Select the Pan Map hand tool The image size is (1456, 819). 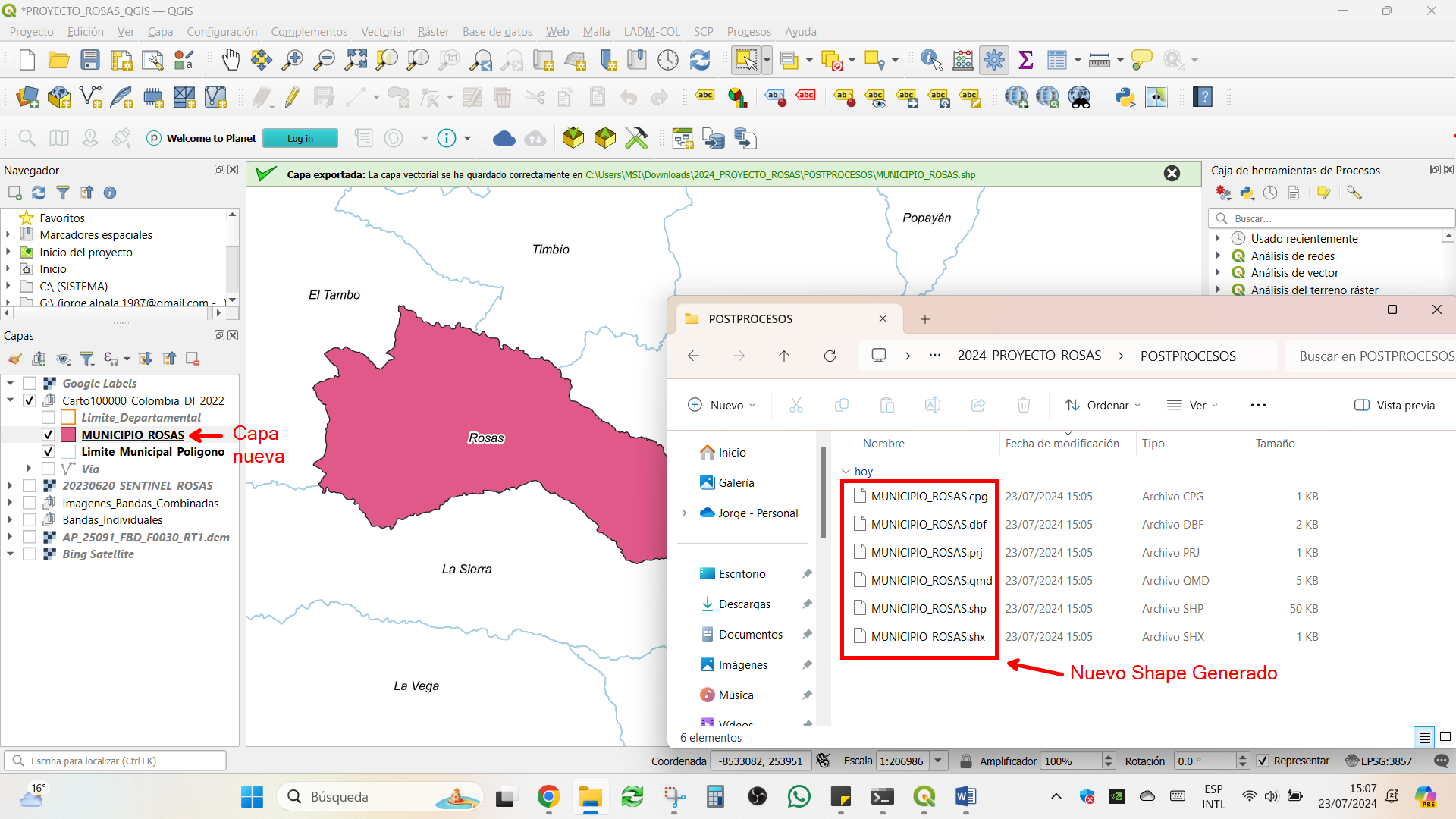(231, 60)
